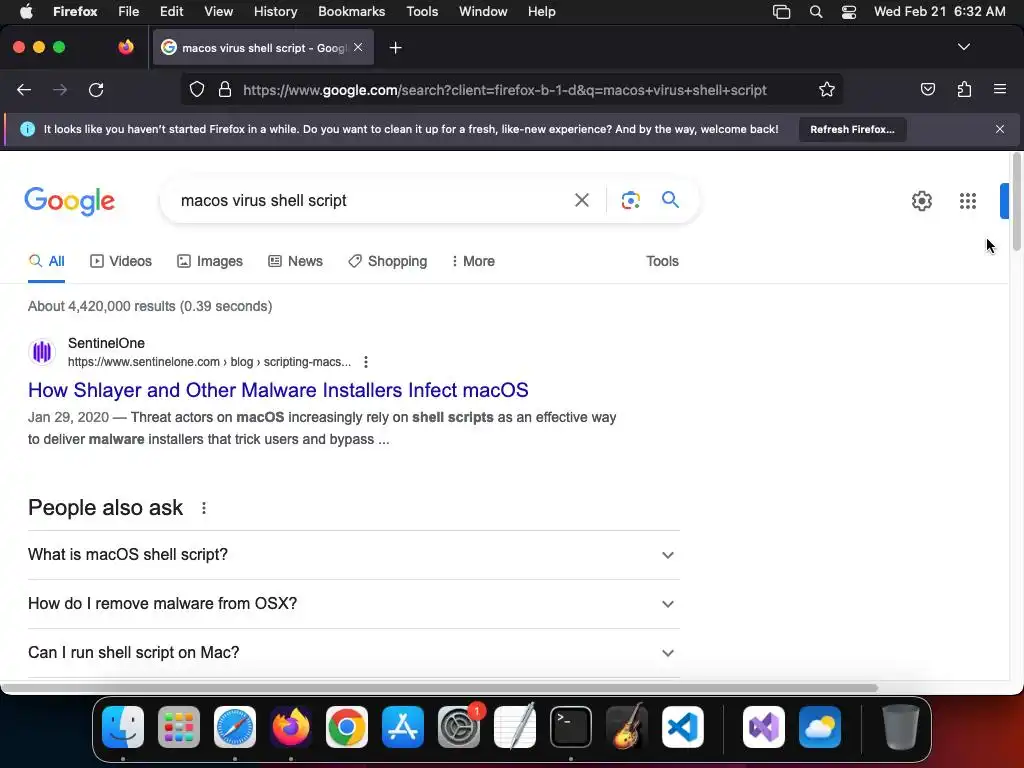The height and width of the screenshot is (768, 1024).
Task: Open the search Tools options
Action: [x=662, y=261]
